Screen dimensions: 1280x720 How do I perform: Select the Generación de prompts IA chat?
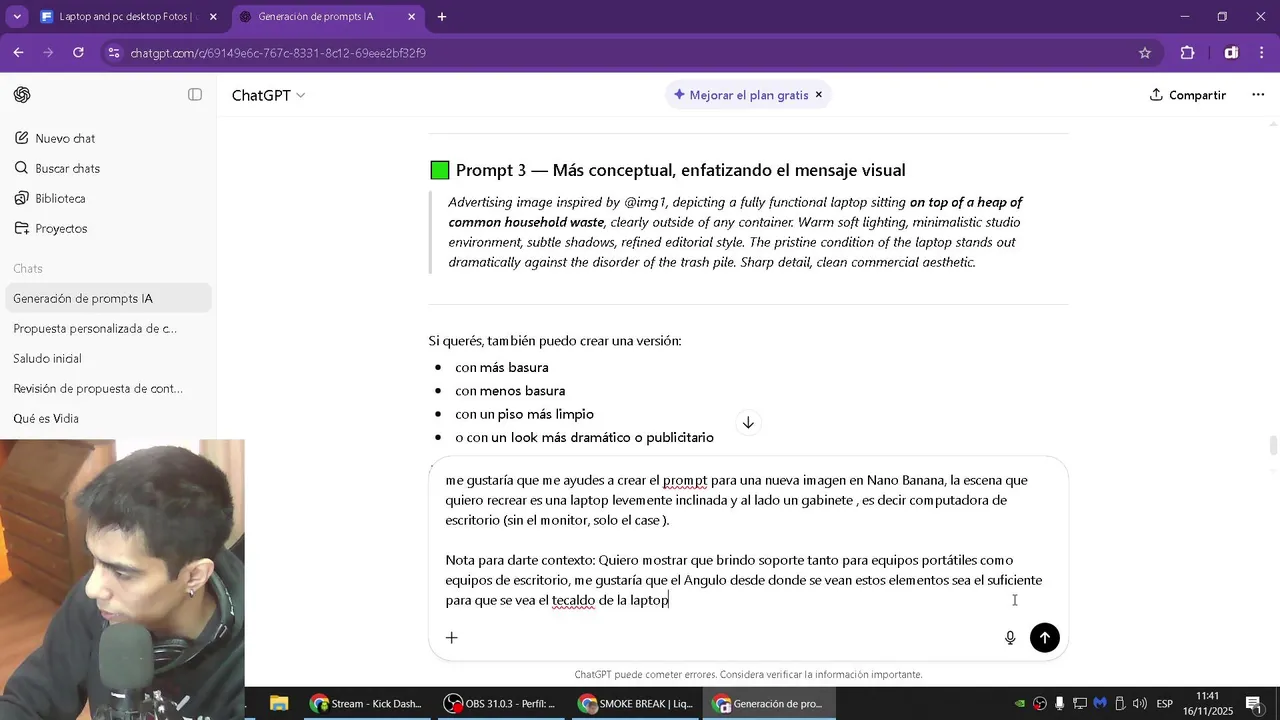(108, 299)
